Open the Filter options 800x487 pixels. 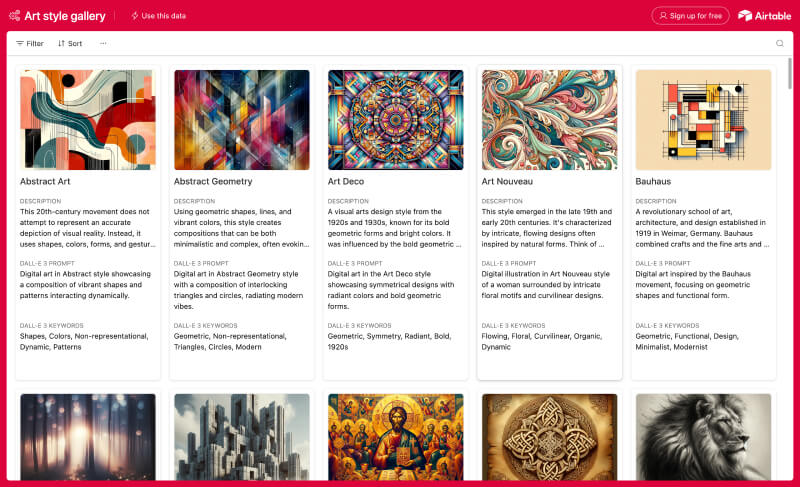[29, 44]
